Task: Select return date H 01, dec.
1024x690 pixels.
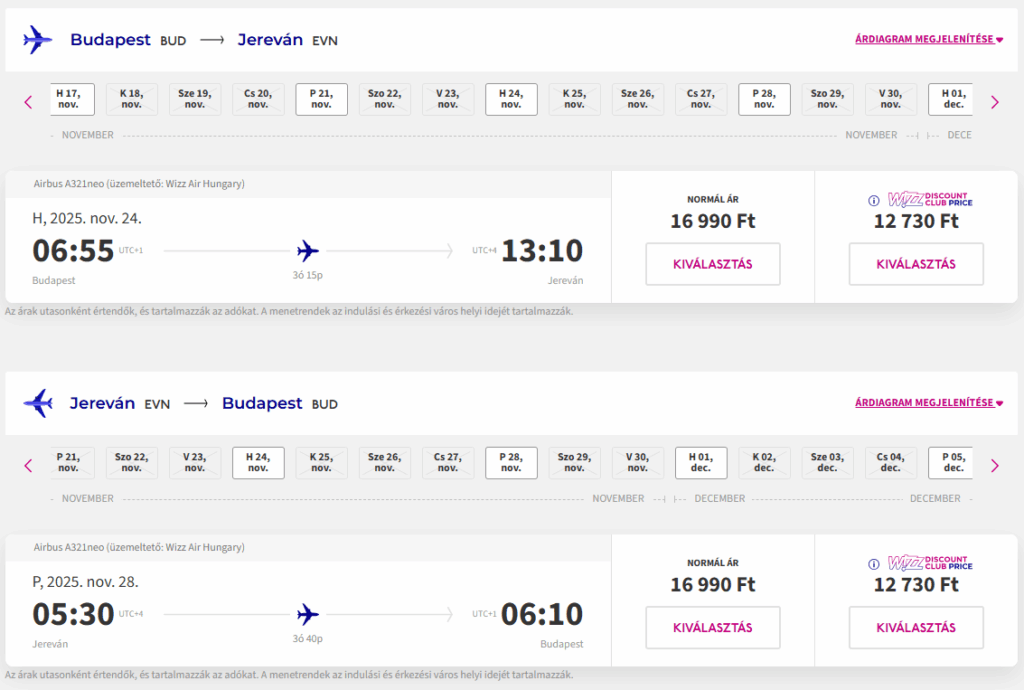Action: click(701, 463)
